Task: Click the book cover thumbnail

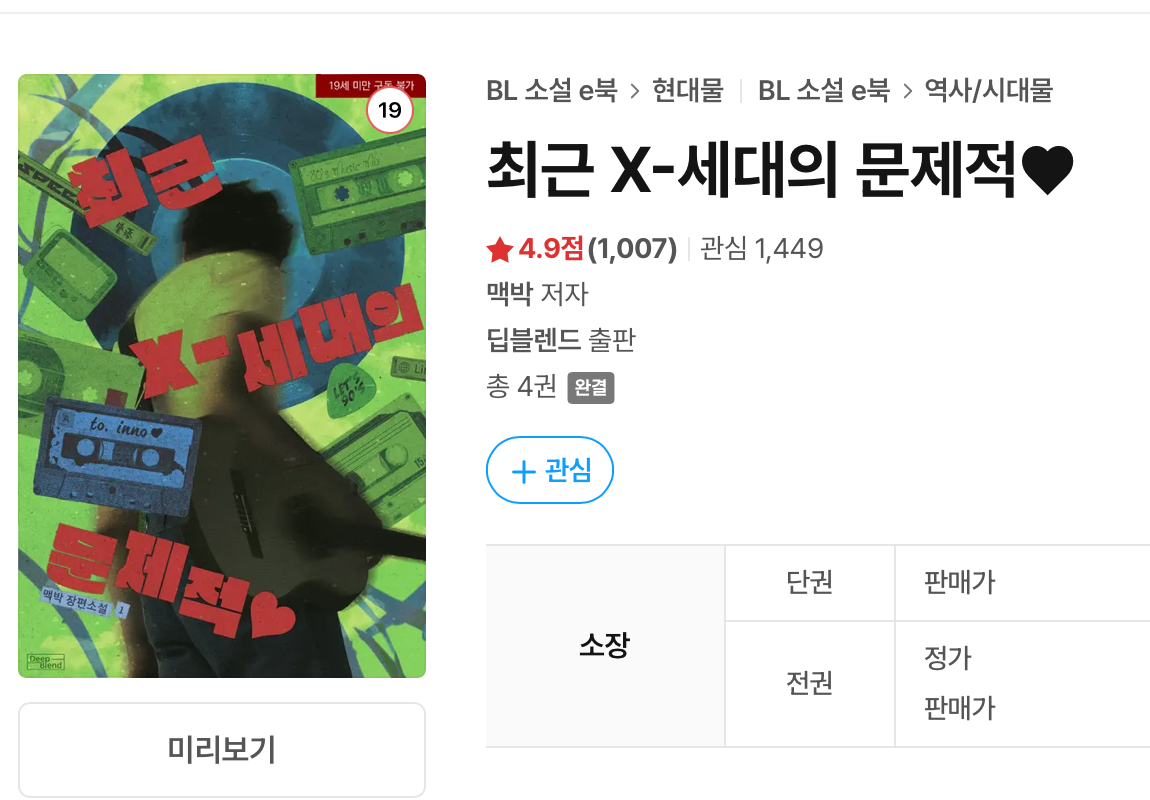Action: coord(222,375)
